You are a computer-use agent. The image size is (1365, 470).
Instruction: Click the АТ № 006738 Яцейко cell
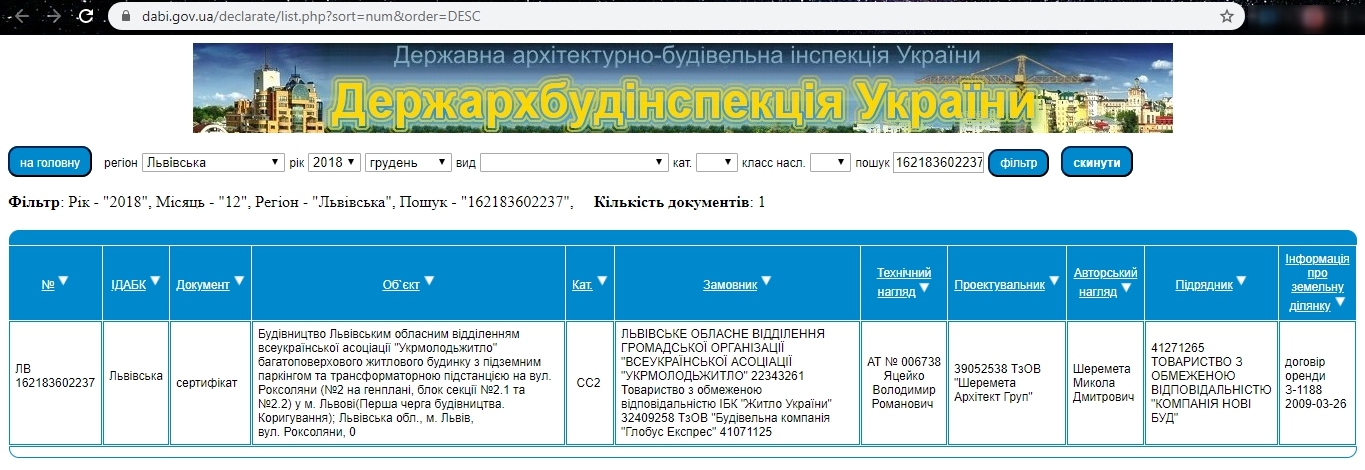pos(903,382)
